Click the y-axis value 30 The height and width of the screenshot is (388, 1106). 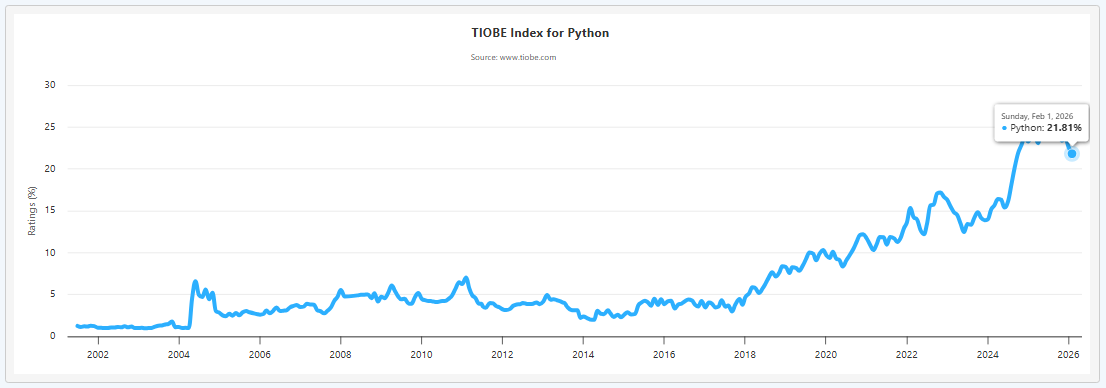[x=51, y=85]
